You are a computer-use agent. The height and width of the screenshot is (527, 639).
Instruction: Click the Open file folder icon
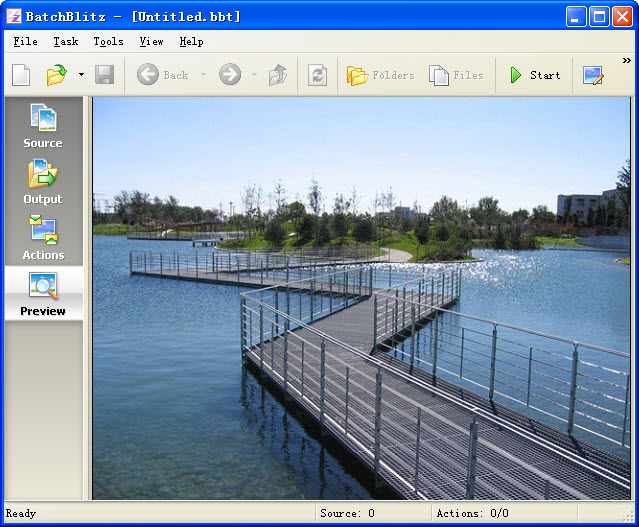(x=56, y=75)
